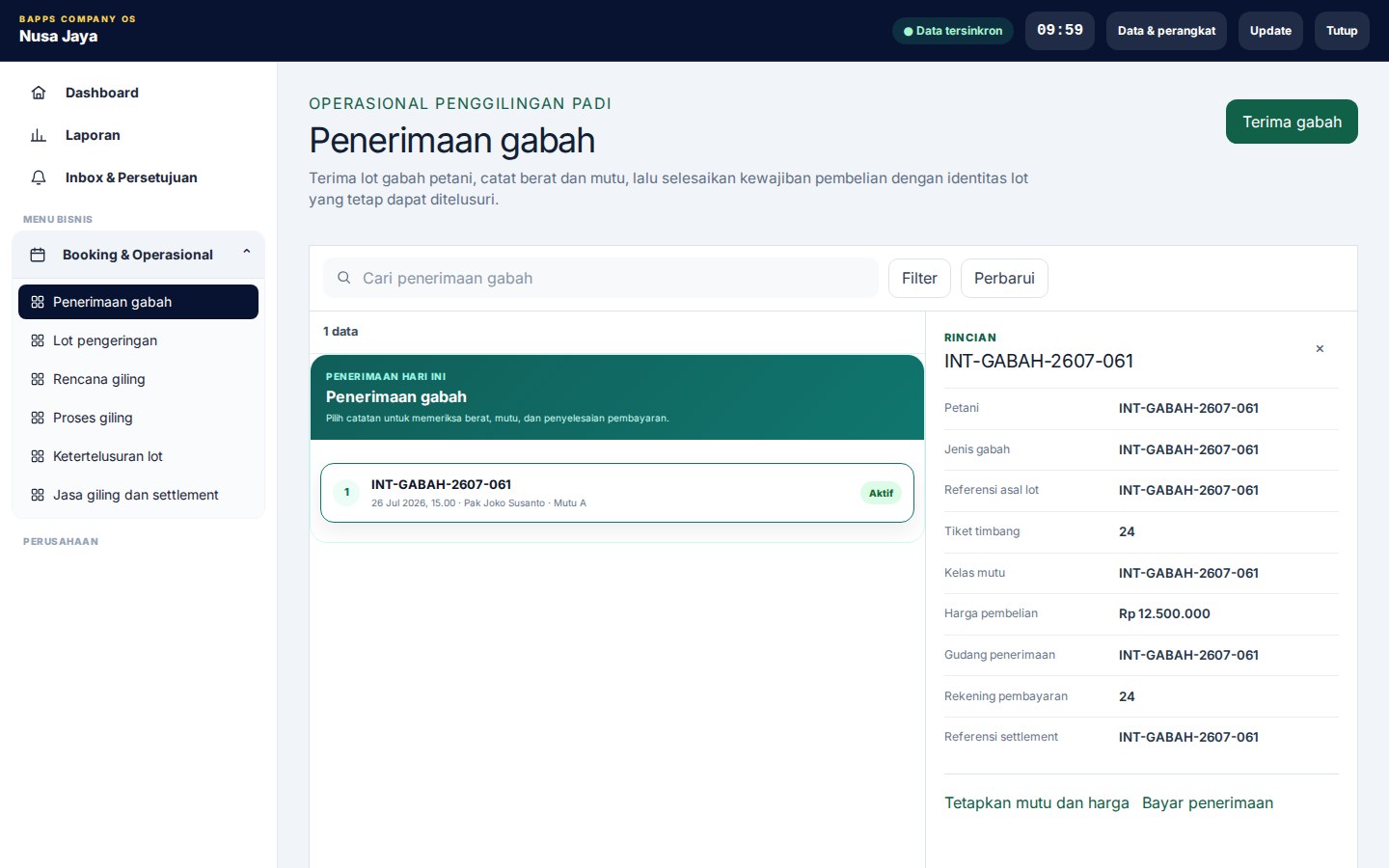Click the Tiket timbang value 24
Viewport: 1389px width, 868px height.
(1127, 531)
